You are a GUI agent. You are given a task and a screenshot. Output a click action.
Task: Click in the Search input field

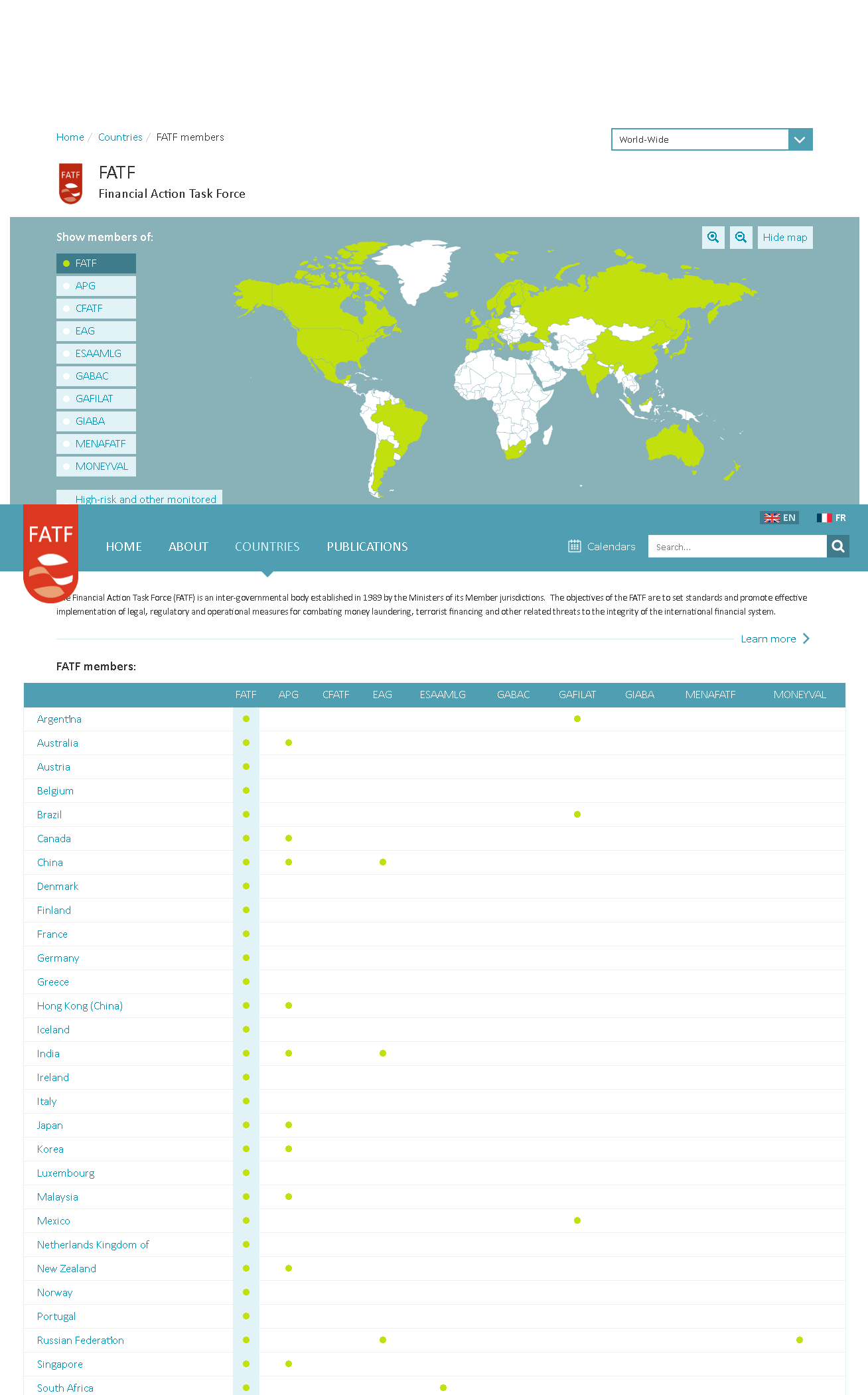tap(737, 546)
